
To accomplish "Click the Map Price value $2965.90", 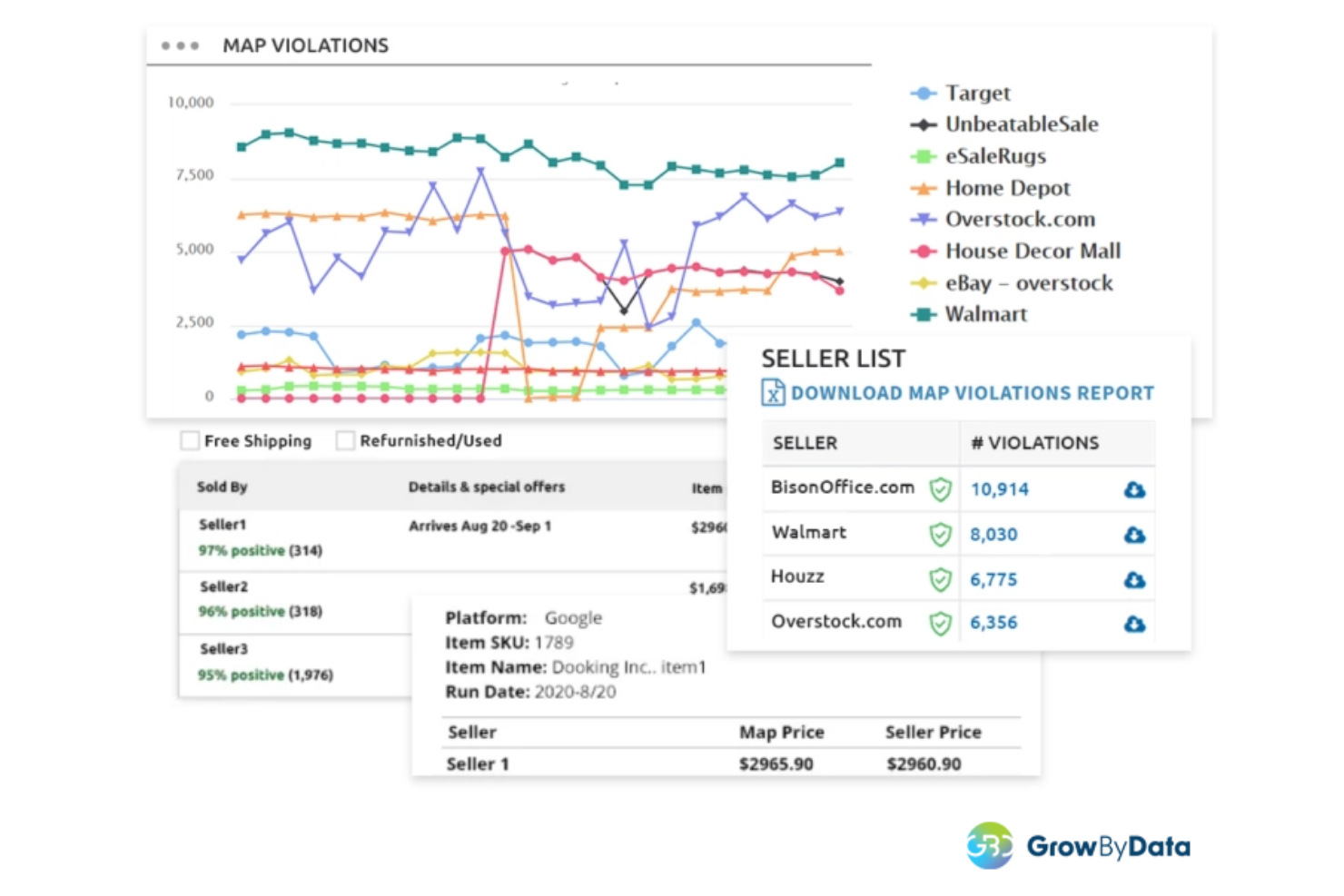I will [776, 764].
